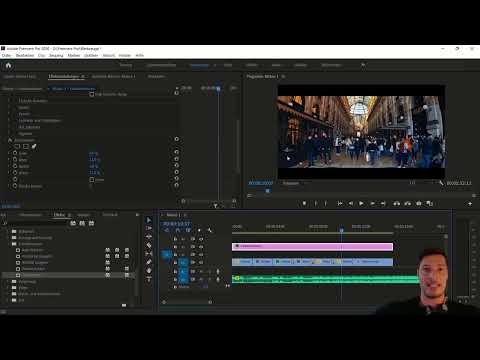Select the Ripple Edit tool
The height and width of the screenshot is (360, 480).
[x=149, y=237]
